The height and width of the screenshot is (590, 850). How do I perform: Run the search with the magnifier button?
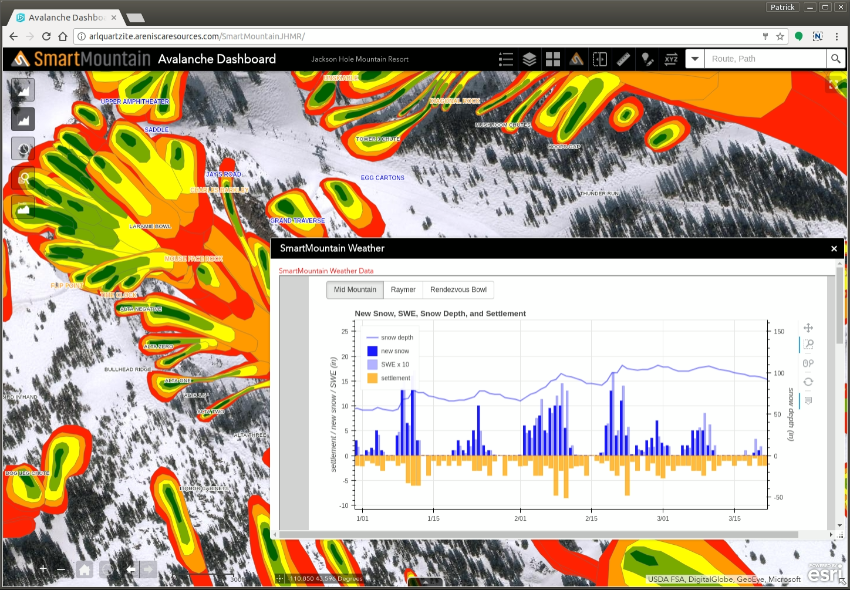(835, 59)
